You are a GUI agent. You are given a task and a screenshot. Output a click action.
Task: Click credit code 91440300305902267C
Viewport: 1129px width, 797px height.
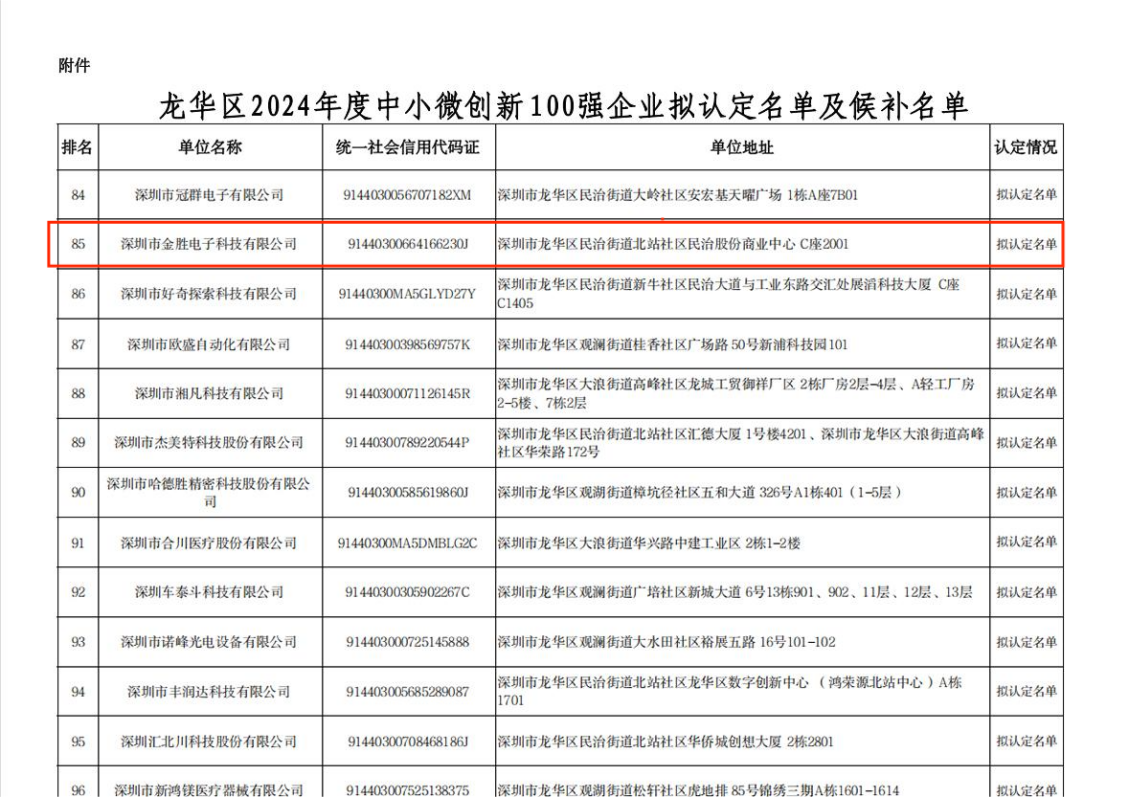coord(407,592)
